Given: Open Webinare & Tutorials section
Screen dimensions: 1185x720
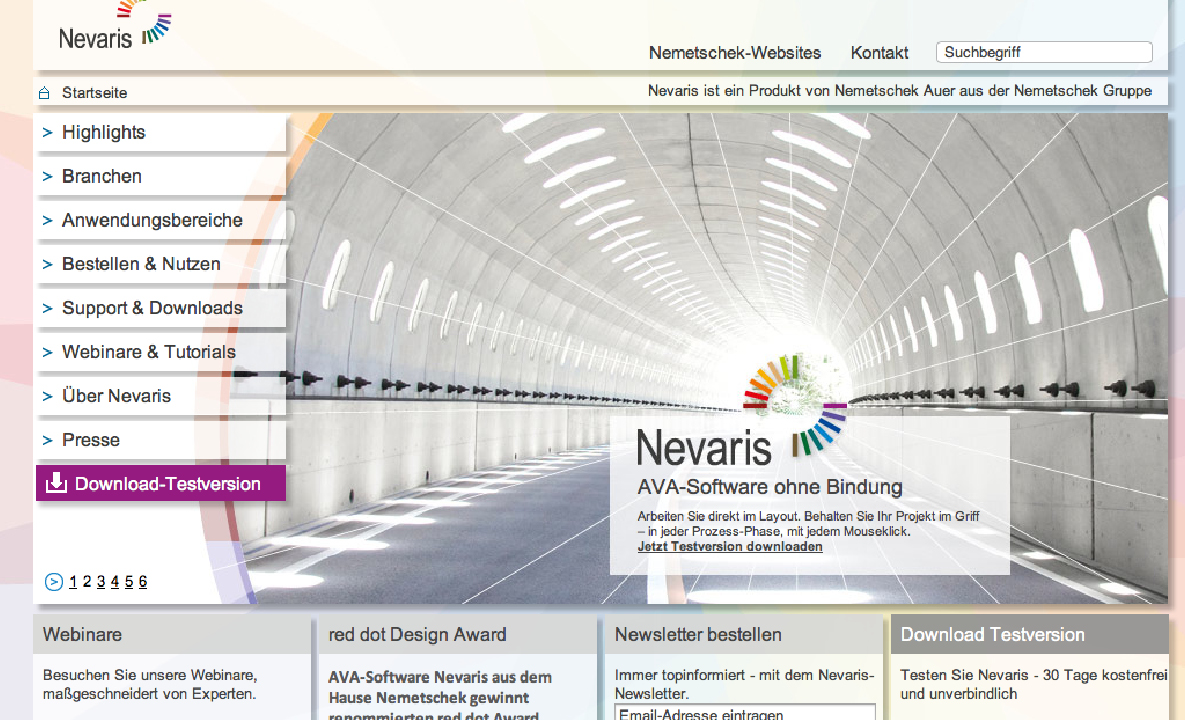Looking at the screenshot, I should (x=160, y=351).
